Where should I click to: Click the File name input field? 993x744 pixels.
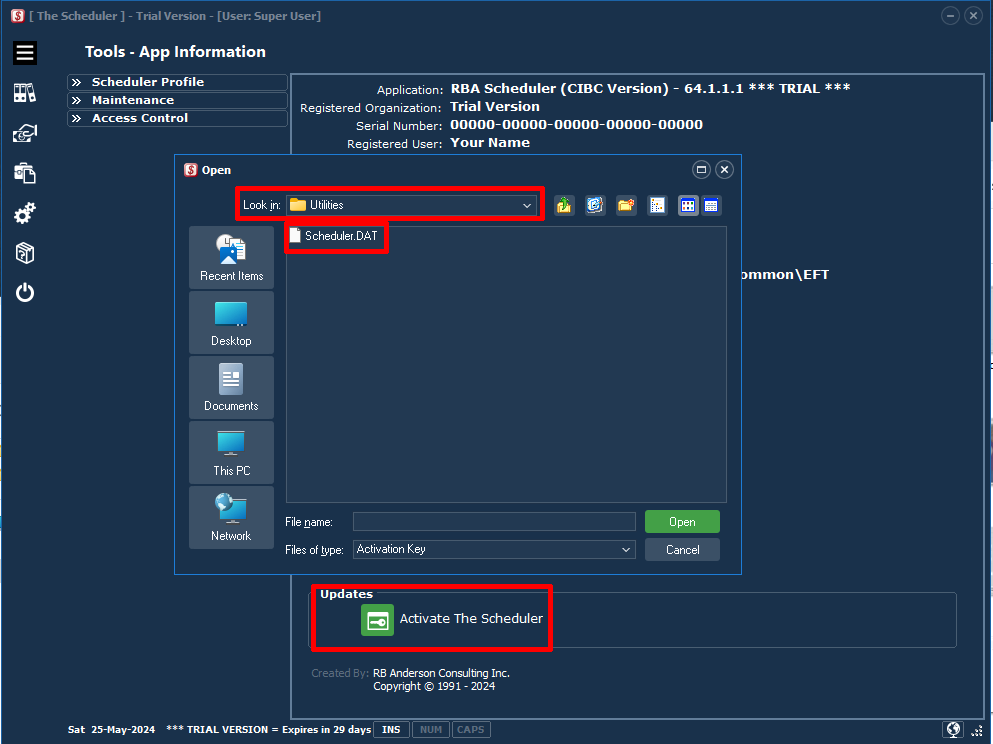pyautogui.click(x=494, y=522)
